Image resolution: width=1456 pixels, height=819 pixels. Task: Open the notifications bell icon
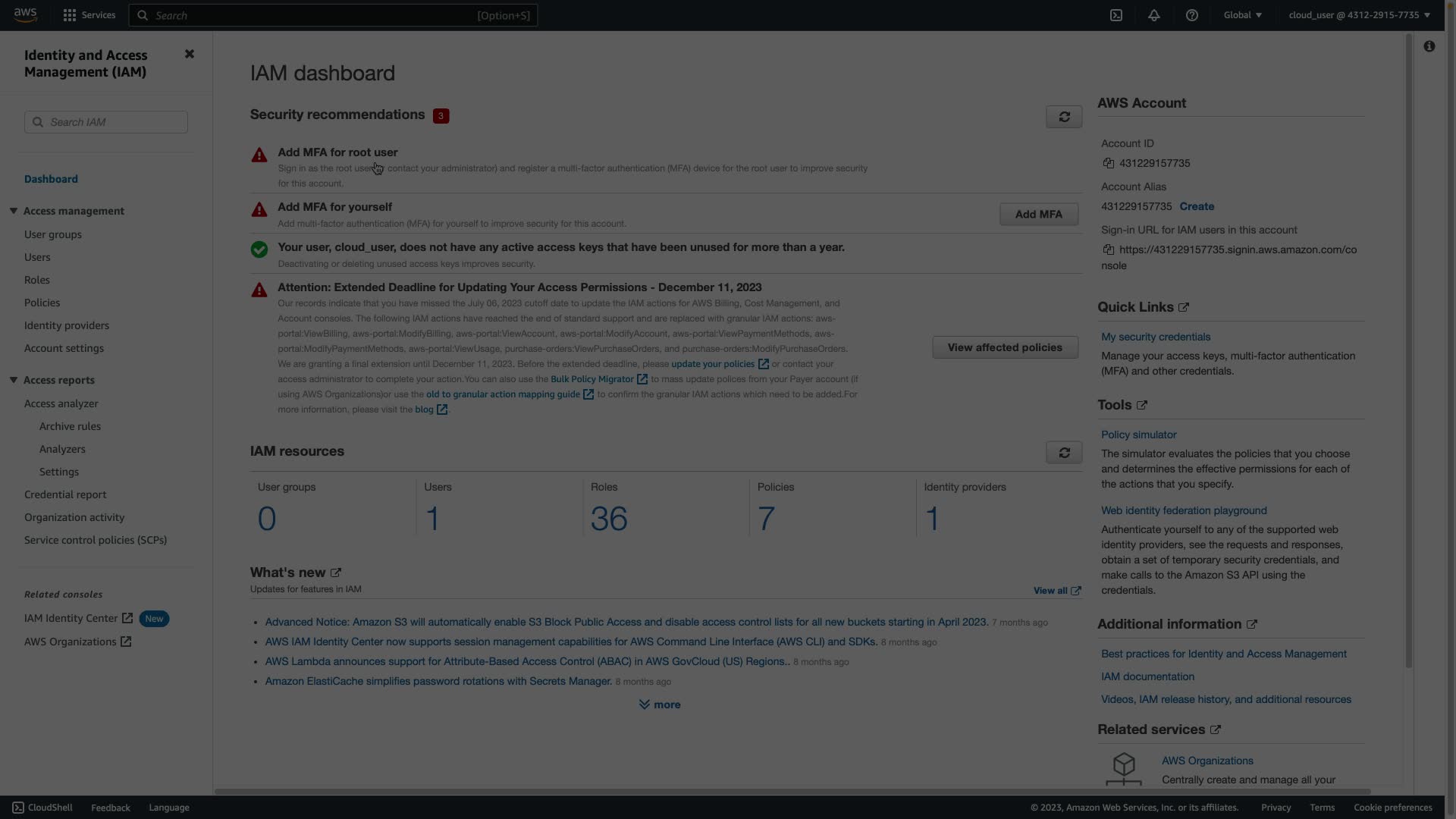pyautogui.click(x=1153, y=15)
